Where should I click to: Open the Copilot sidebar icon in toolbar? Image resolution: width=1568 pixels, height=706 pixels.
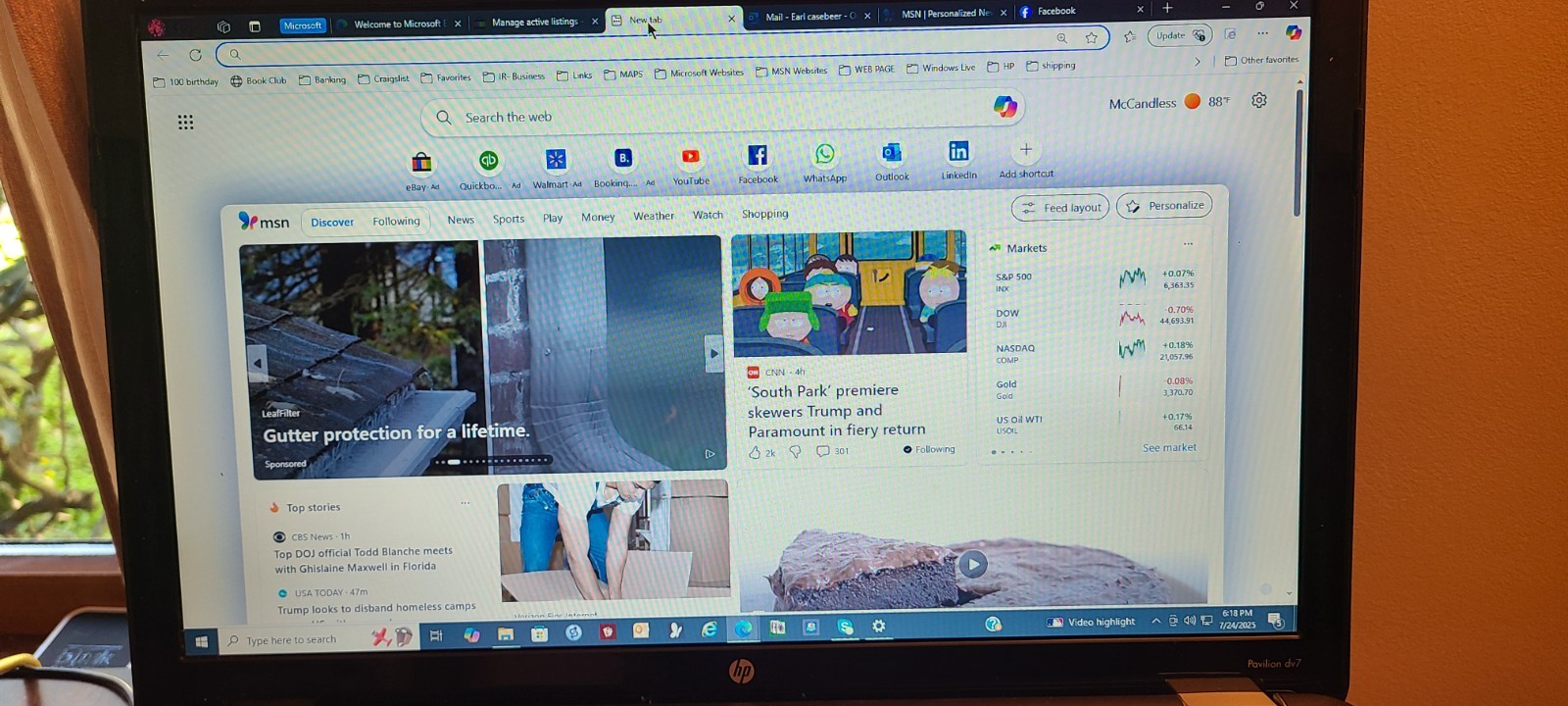[x=1294, y=32]
